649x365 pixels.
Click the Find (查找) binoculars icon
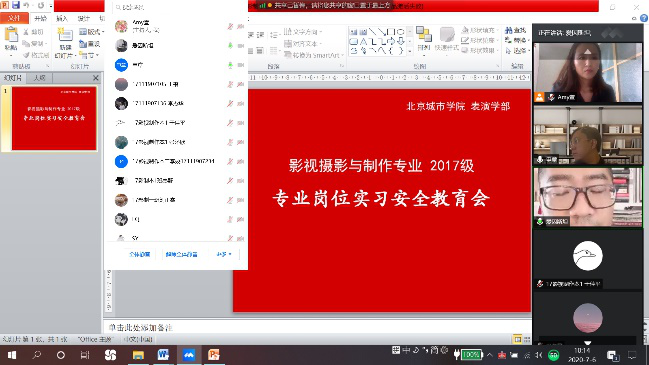[x=509, y=30]
